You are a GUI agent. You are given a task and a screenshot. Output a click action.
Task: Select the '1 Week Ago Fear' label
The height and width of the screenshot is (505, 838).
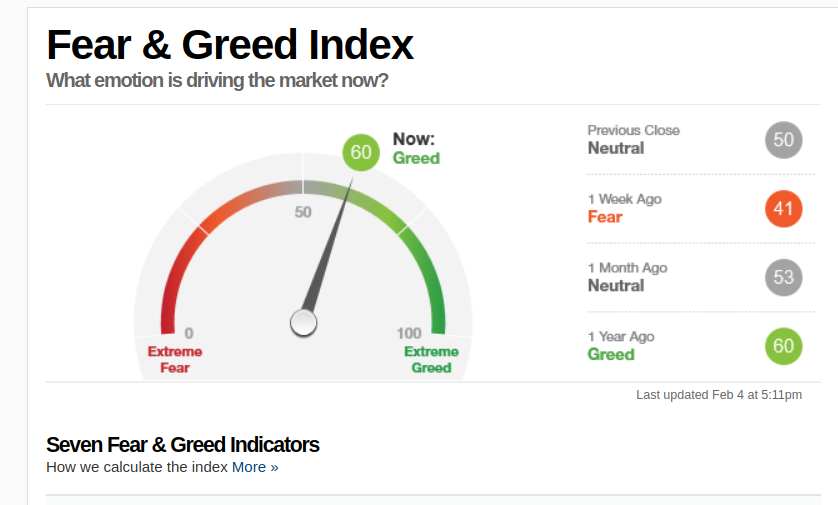625,208
